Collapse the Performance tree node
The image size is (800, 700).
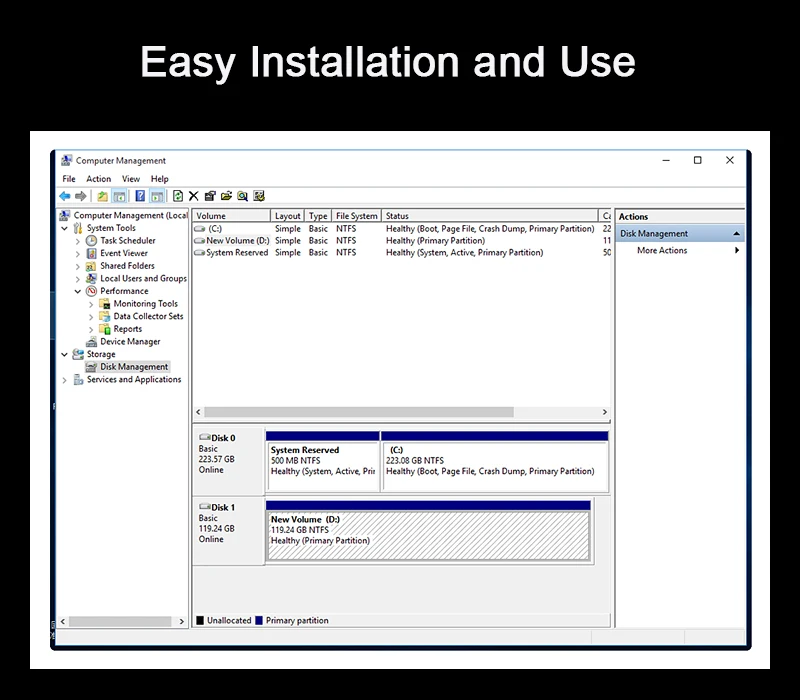78,291
